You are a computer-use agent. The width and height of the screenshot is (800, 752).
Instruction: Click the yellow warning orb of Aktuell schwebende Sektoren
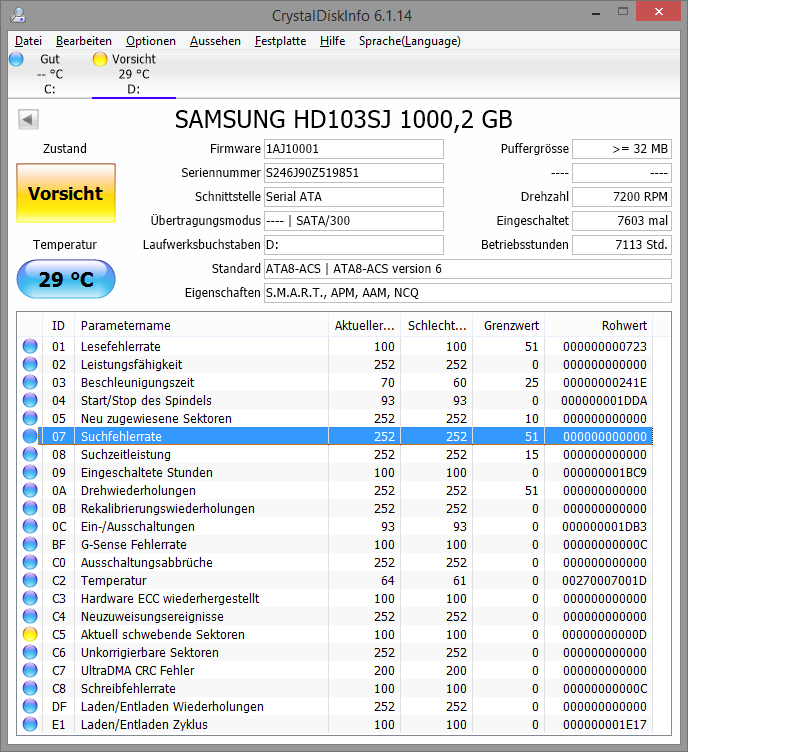coord(30,634)
